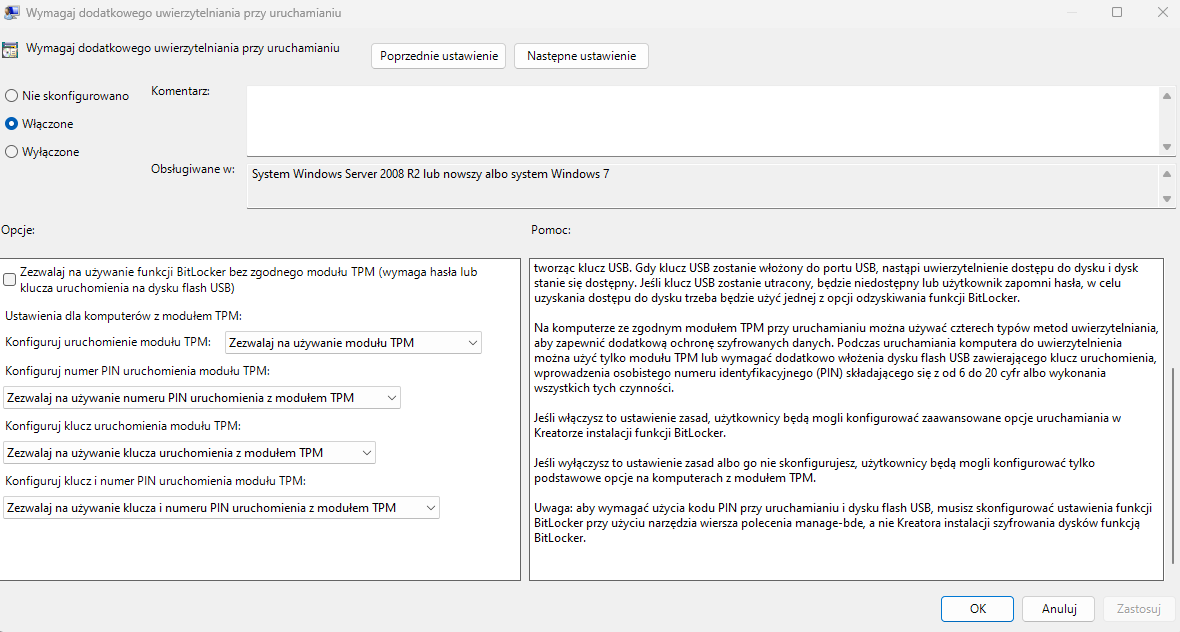The image size is (1180, 632).
Task: Click the 'Pomoc' panel vertical scrollbar thumb
Action: point(1172,464)
